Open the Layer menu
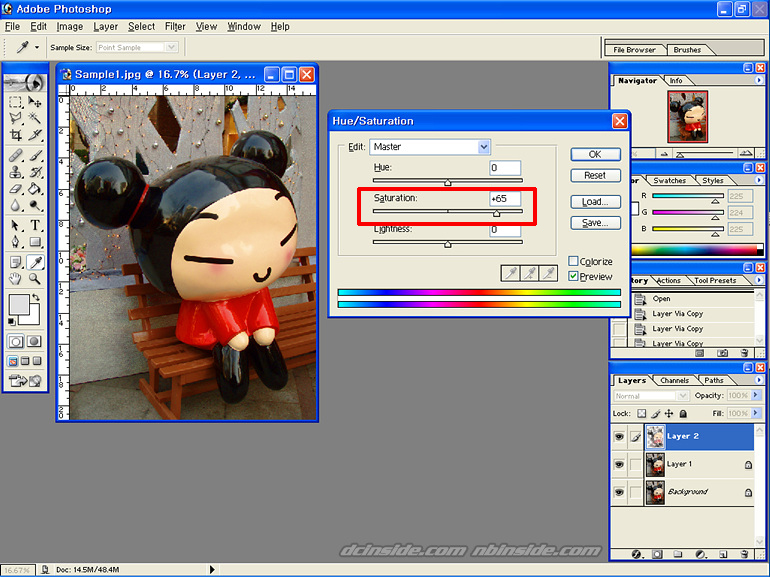 (x=106, y=27)
